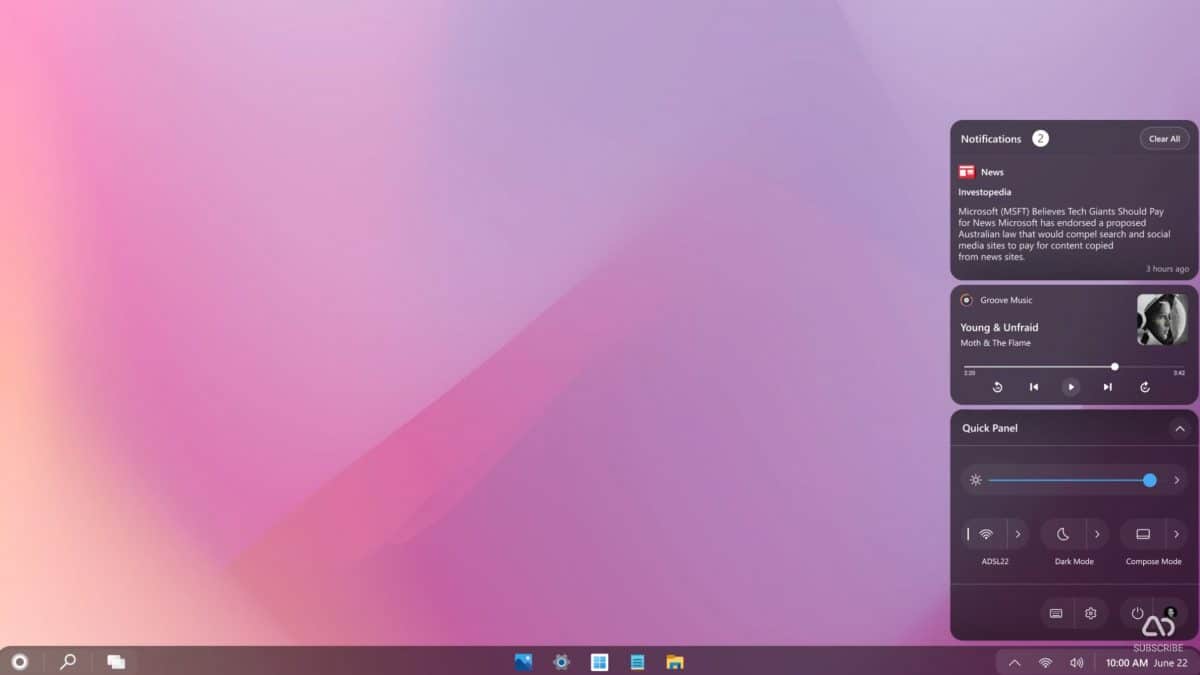1200x675 pixels.
Task: Launch File Explorer from the taskbar
Action: tap(675, 662)
